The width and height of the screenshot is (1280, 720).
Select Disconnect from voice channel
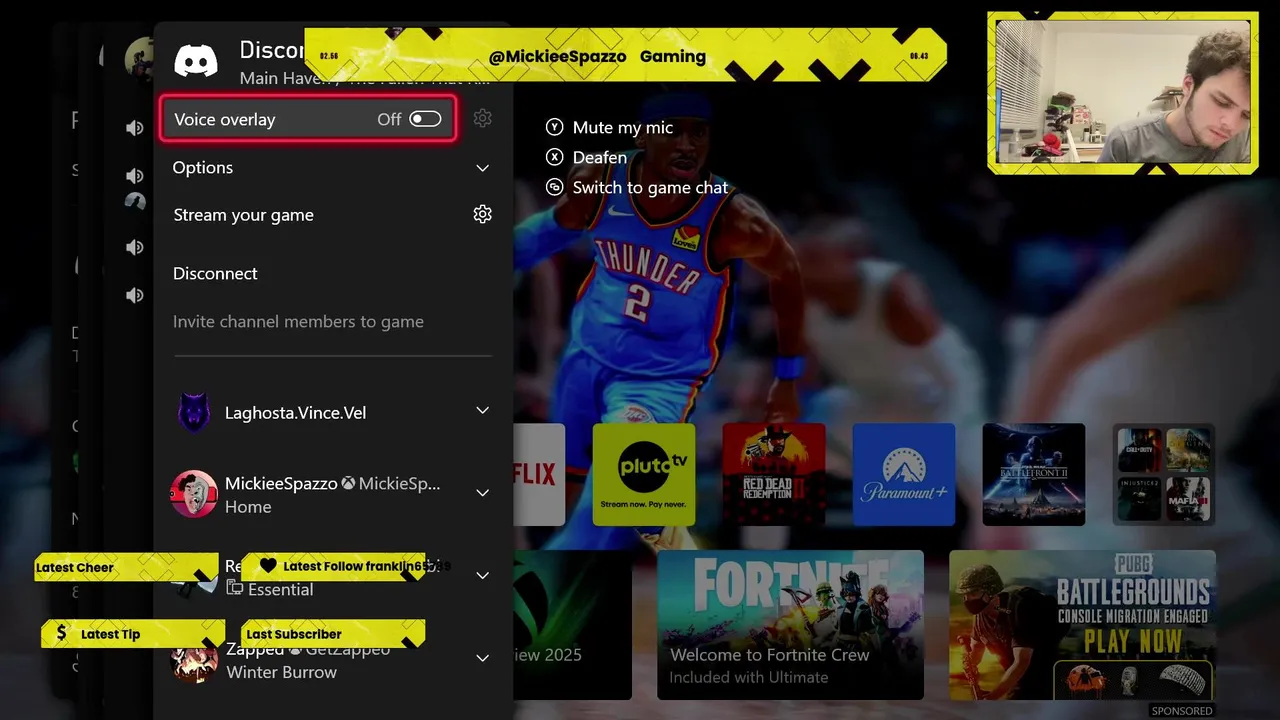click(215, 273)
